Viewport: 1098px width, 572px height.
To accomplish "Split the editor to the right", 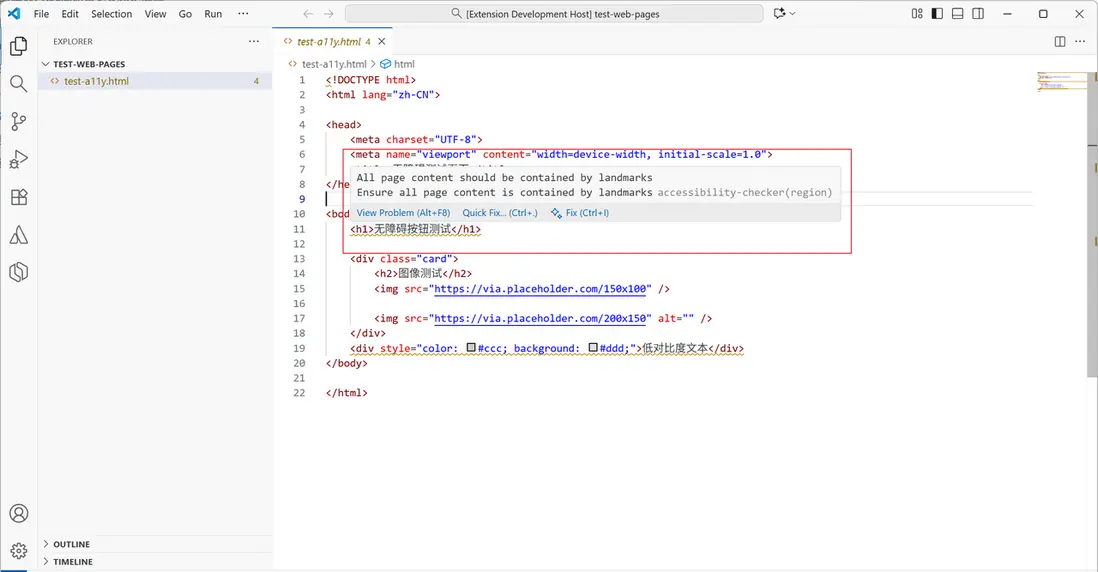I will (1060, 42).
